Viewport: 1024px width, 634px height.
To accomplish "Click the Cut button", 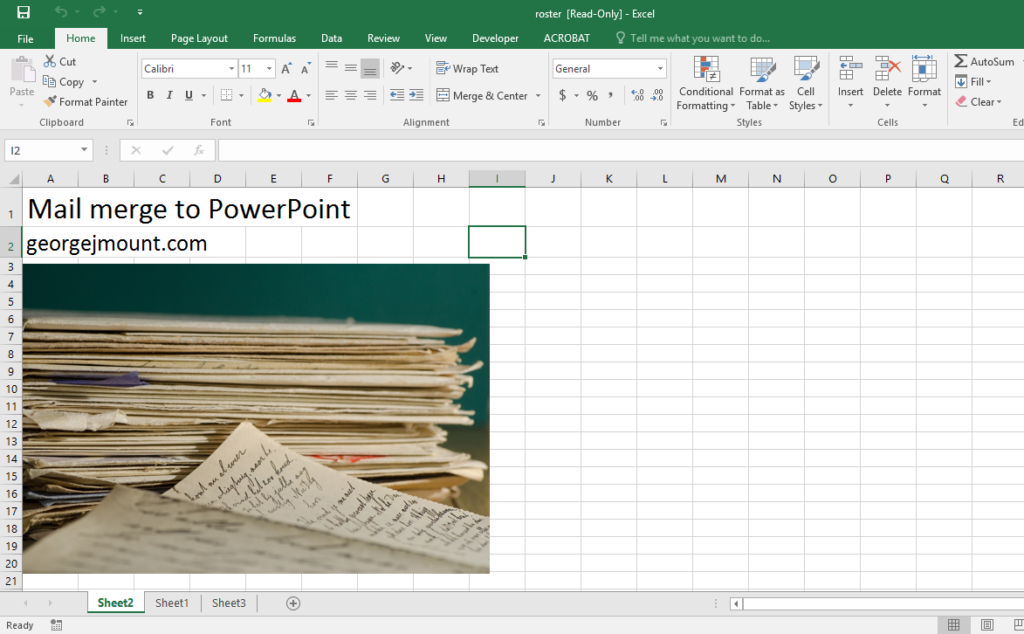I will (60, 62).
